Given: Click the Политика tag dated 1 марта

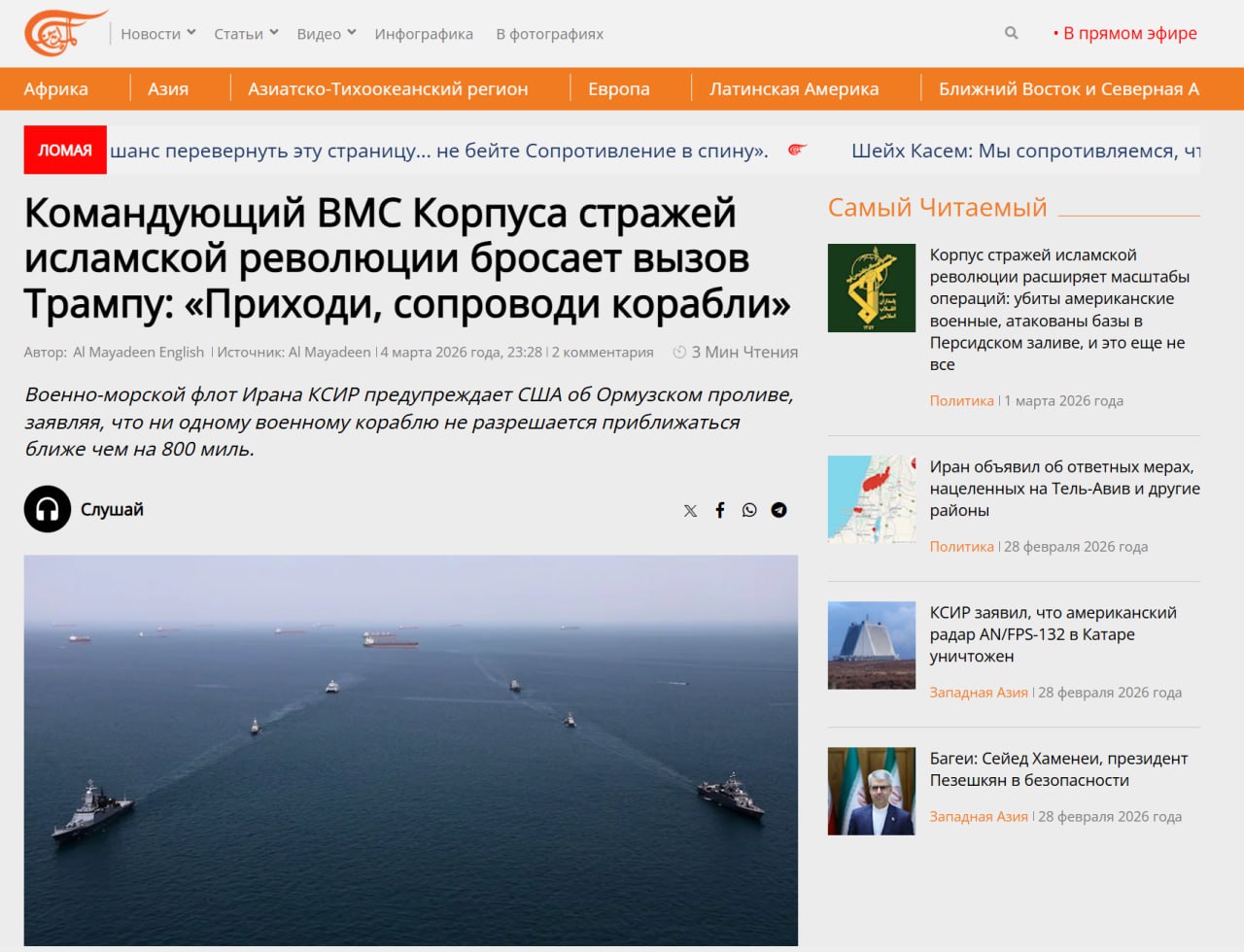Looking at the screenshot, I should pos(961,400).
